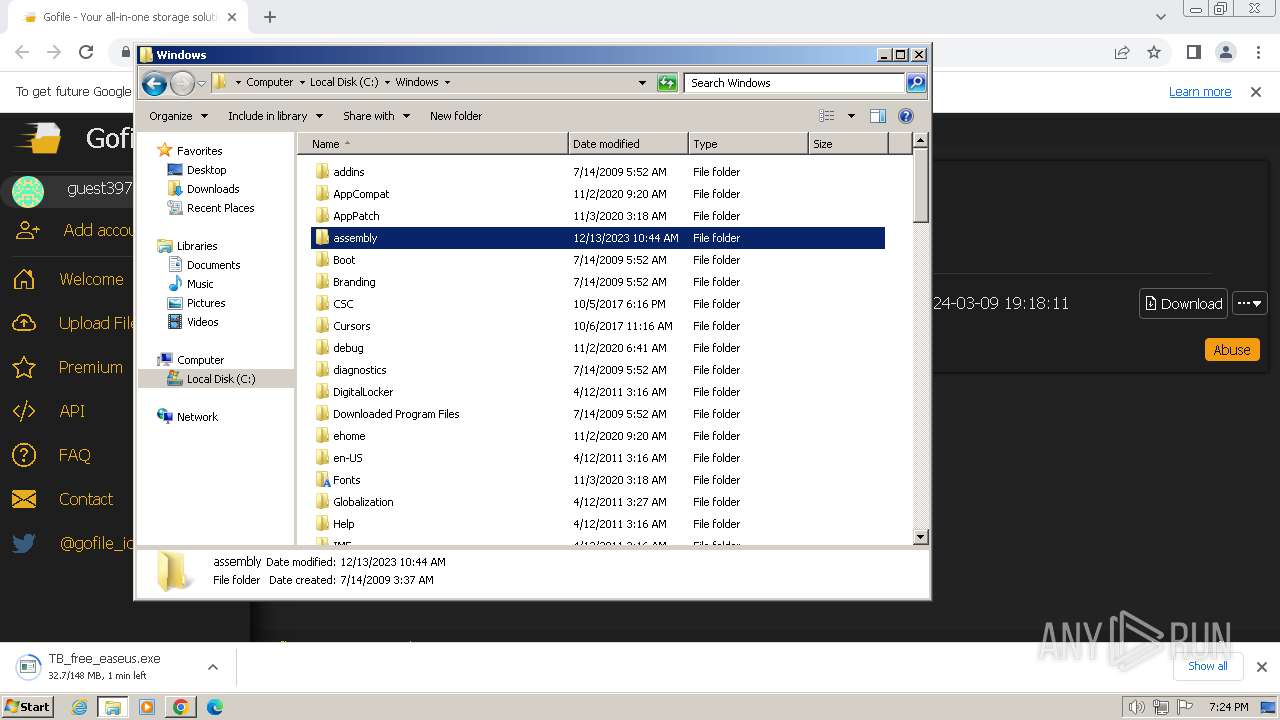Select the diagnostics folder
1280x720 pixels.
[360, 370]
